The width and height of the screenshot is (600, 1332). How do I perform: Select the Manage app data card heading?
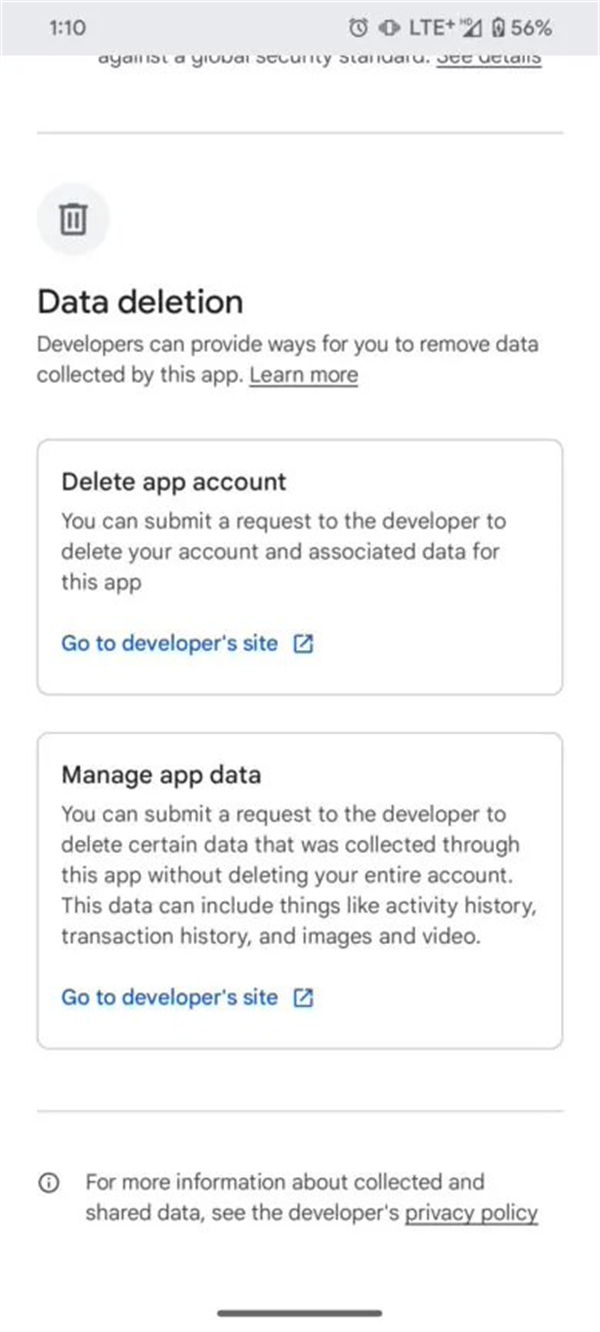tap(161, 775)
